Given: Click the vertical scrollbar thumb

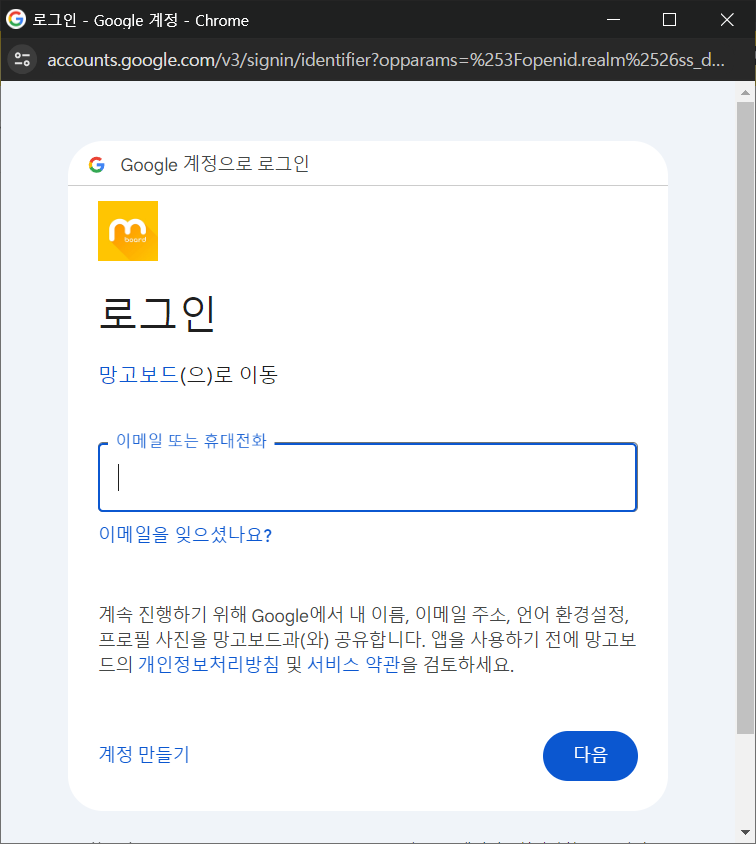Looking at the screenshot, I should pos(745,418).
